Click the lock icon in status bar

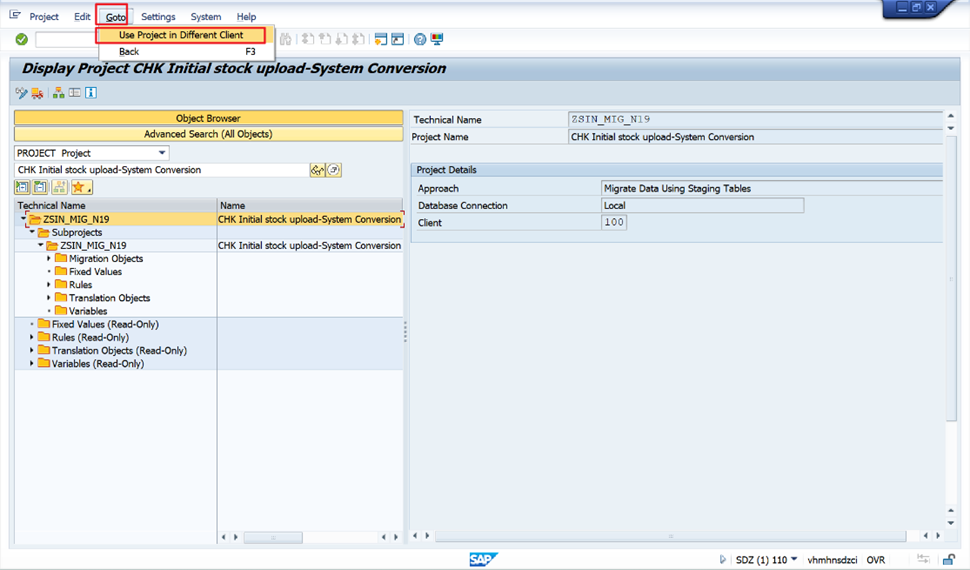tap(949, 559)
